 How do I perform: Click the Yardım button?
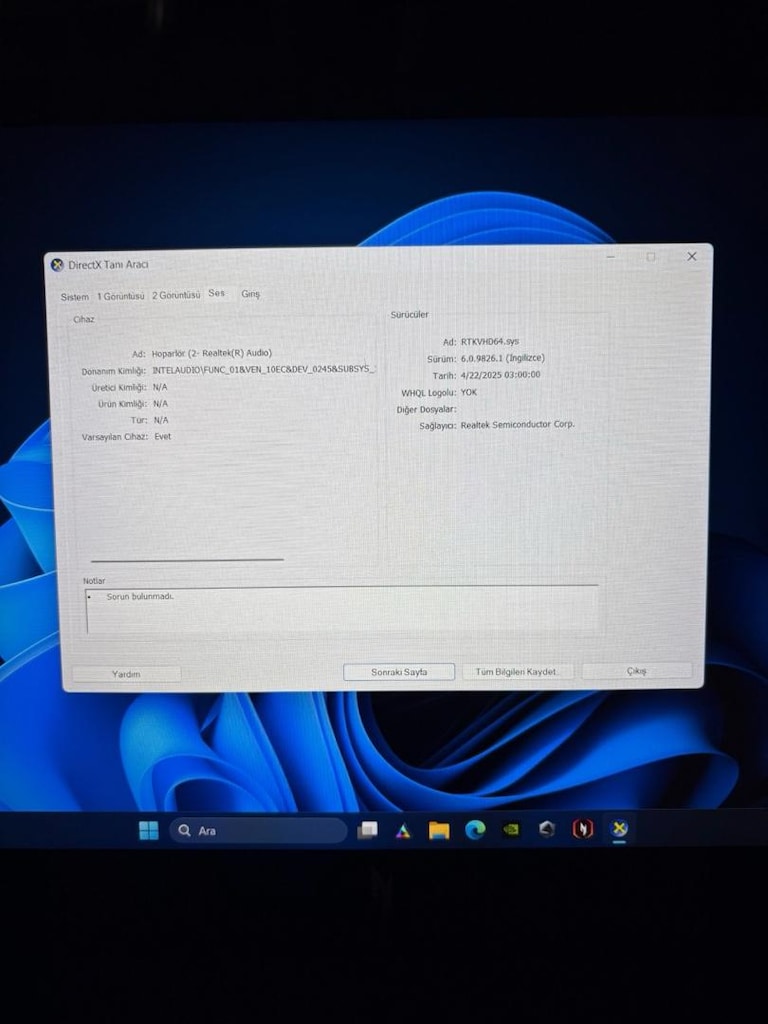[x=126, y=674]
